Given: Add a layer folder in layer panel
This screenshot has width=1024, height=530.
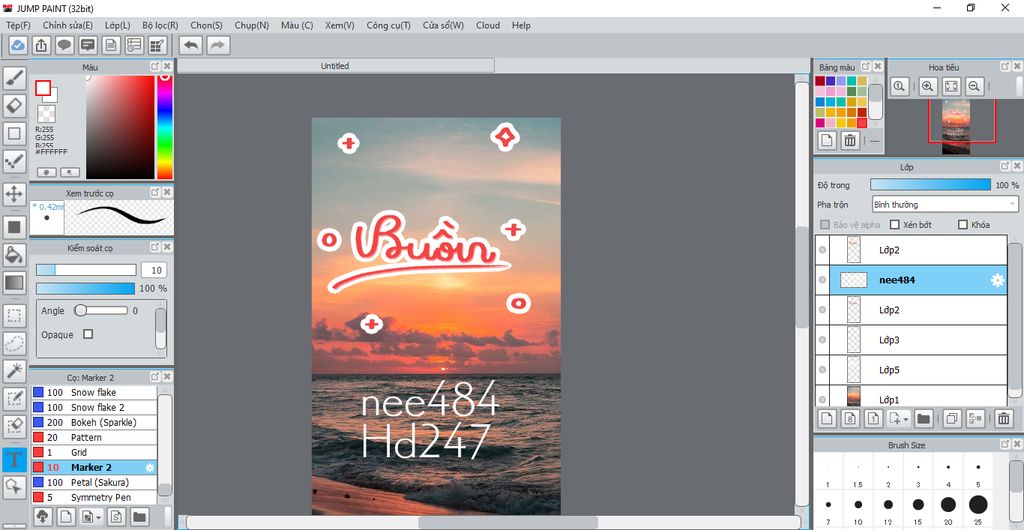Looking at the screenshot, I should tap(923, 418).
